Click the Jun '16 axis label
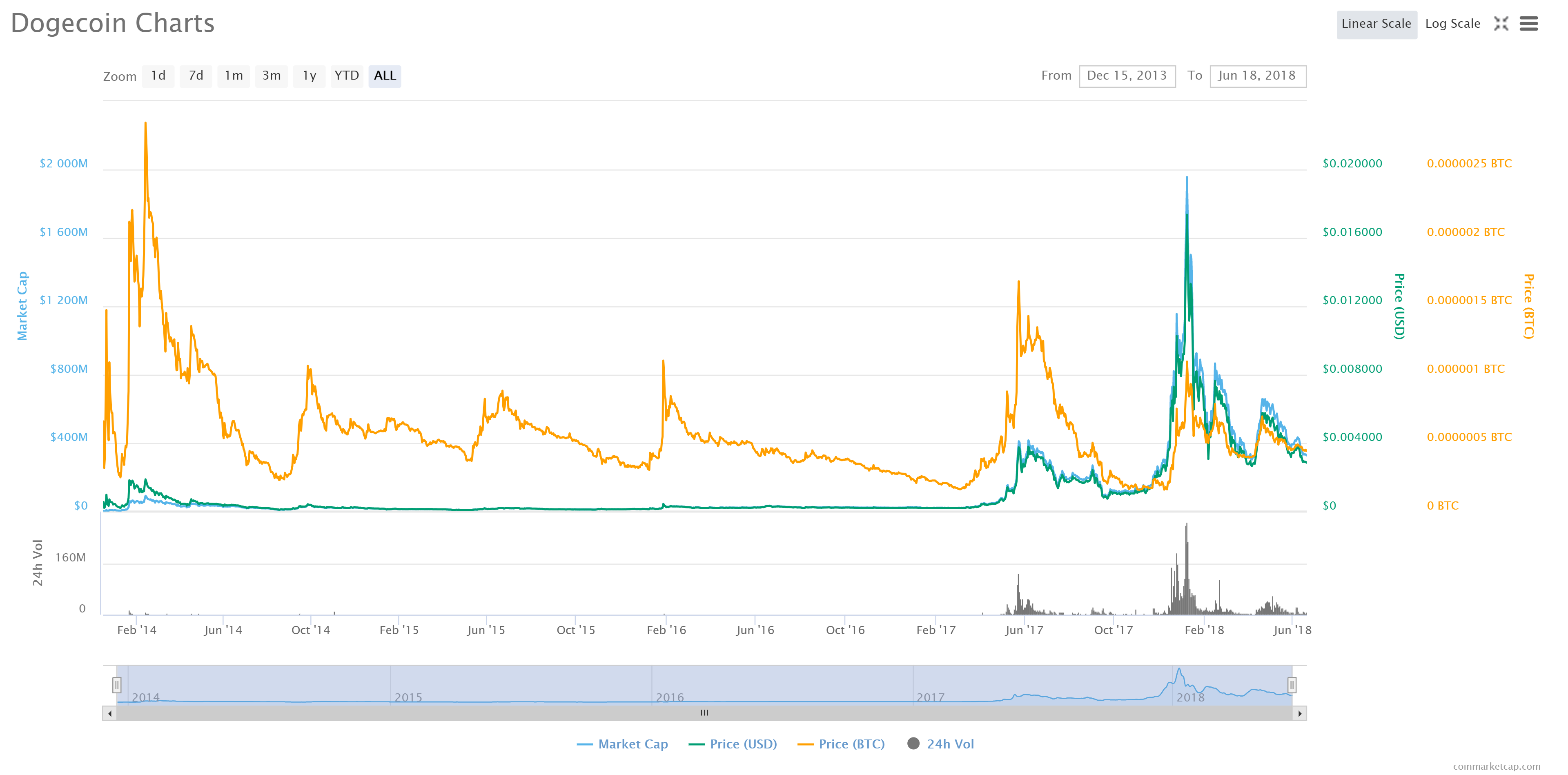The image size is (1568, 775). (x=755, y=631)
